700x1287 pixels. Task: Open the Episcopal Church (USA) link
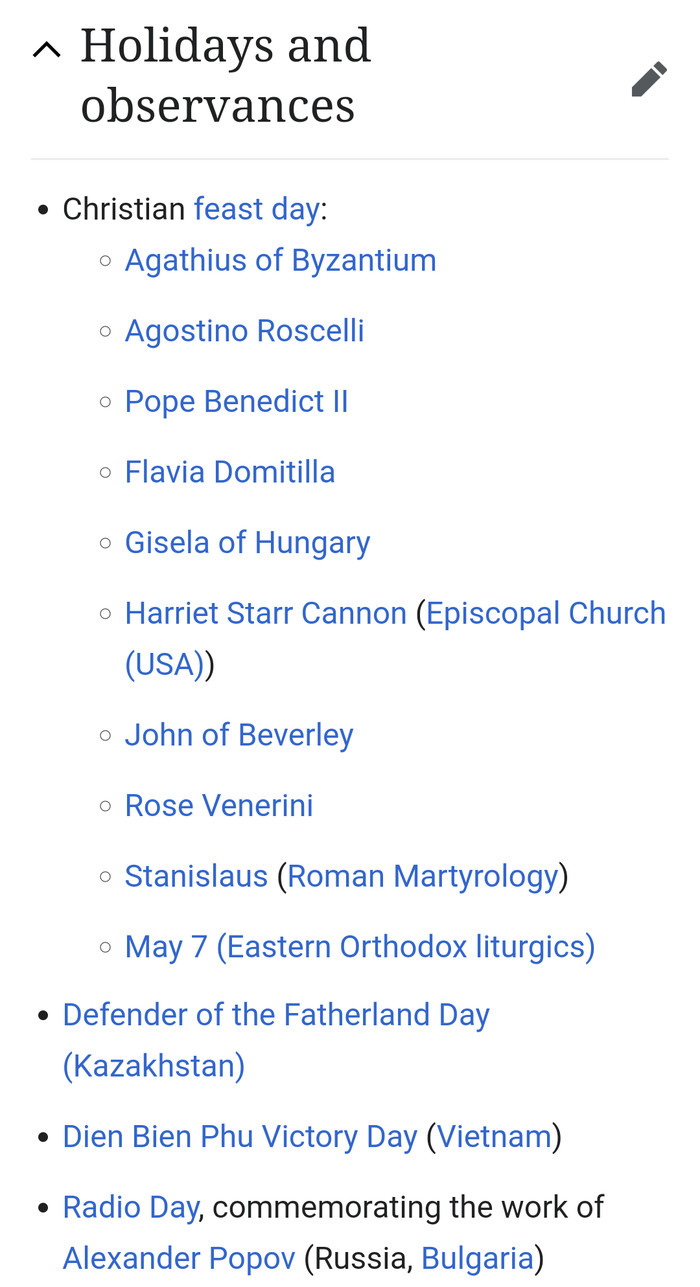point(545,613)
